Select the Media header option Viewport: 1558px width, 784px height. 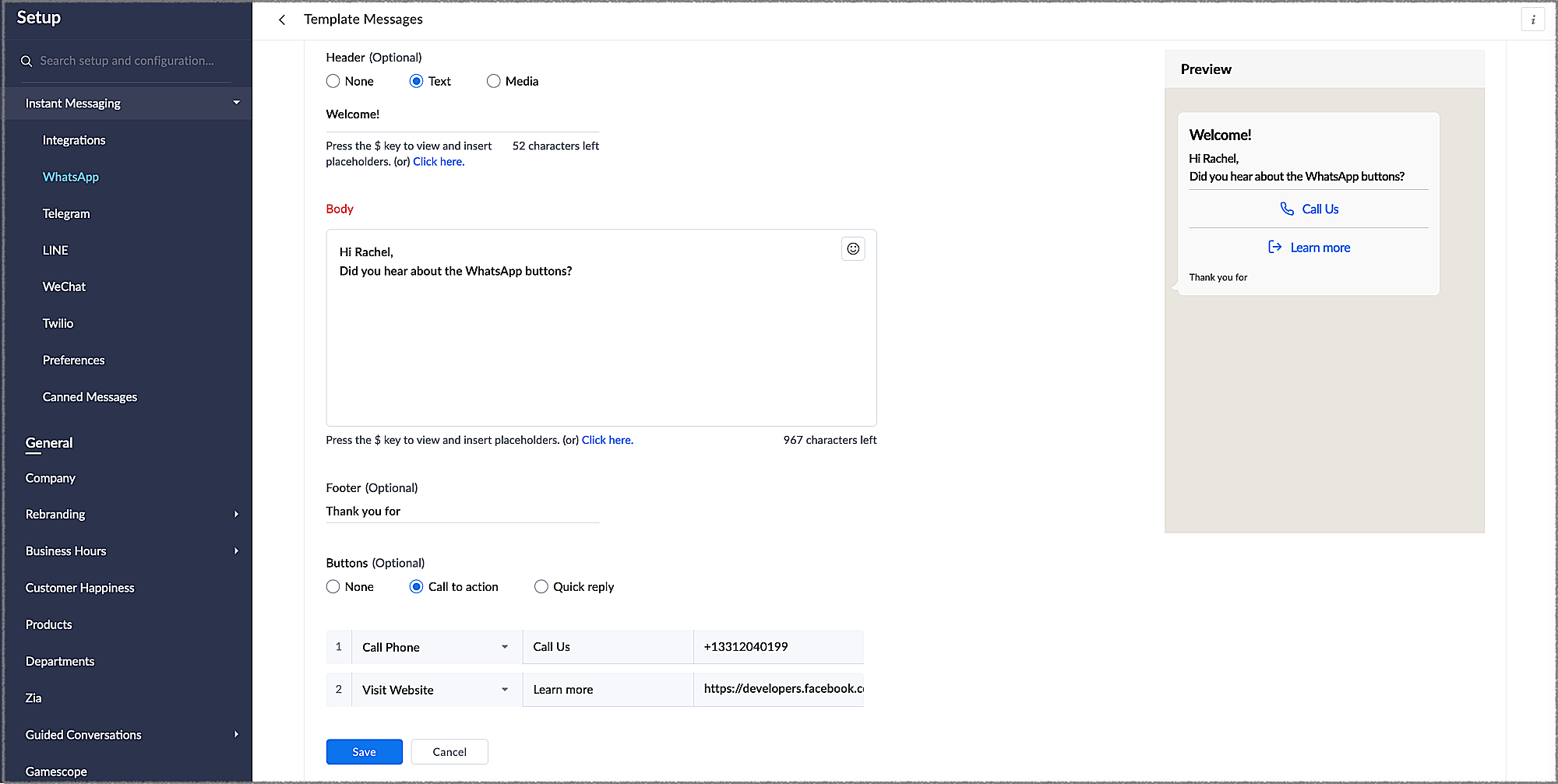(494, 81)
